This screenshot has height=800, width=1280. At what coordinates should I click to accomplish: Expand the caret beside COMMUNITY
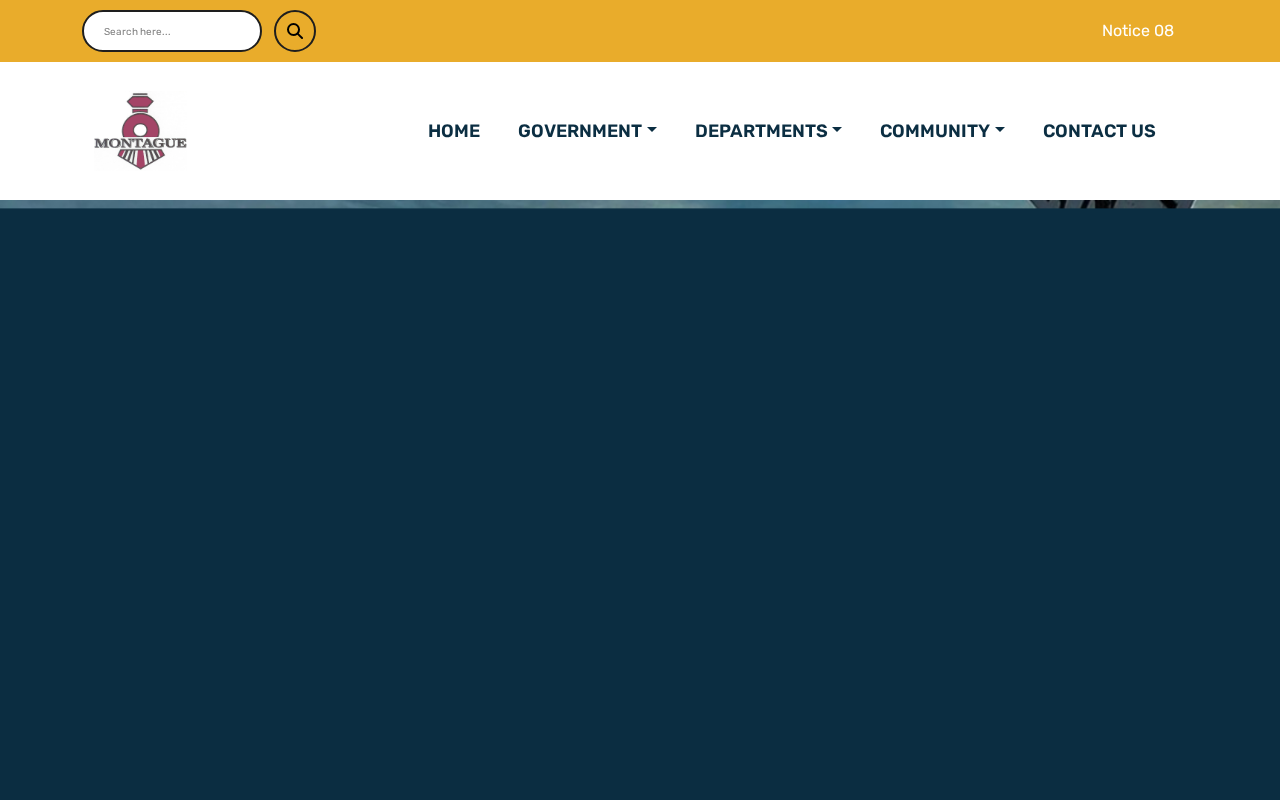click(1000, 131)
